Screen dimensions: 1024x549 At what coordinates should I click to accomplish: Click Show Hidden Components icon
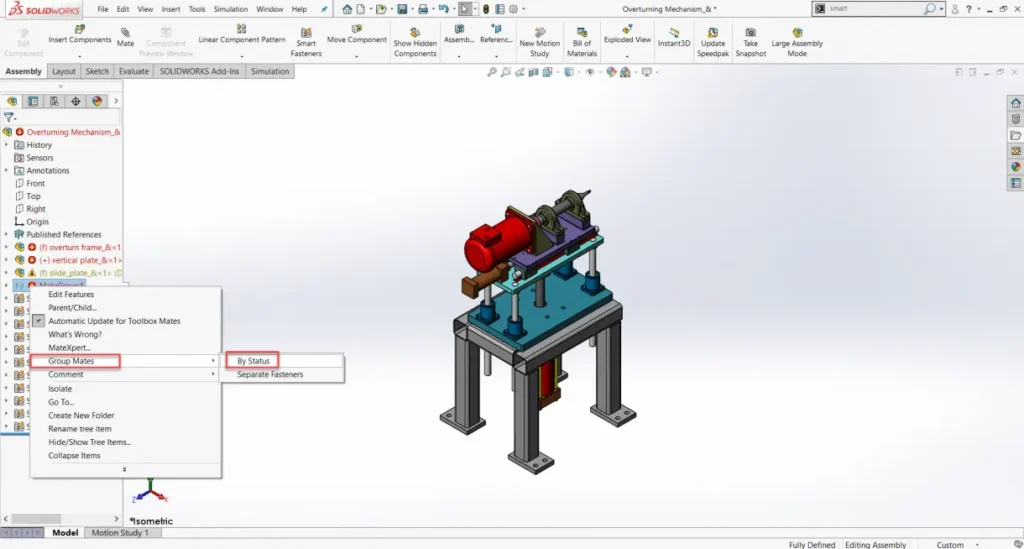coord(415,32)
